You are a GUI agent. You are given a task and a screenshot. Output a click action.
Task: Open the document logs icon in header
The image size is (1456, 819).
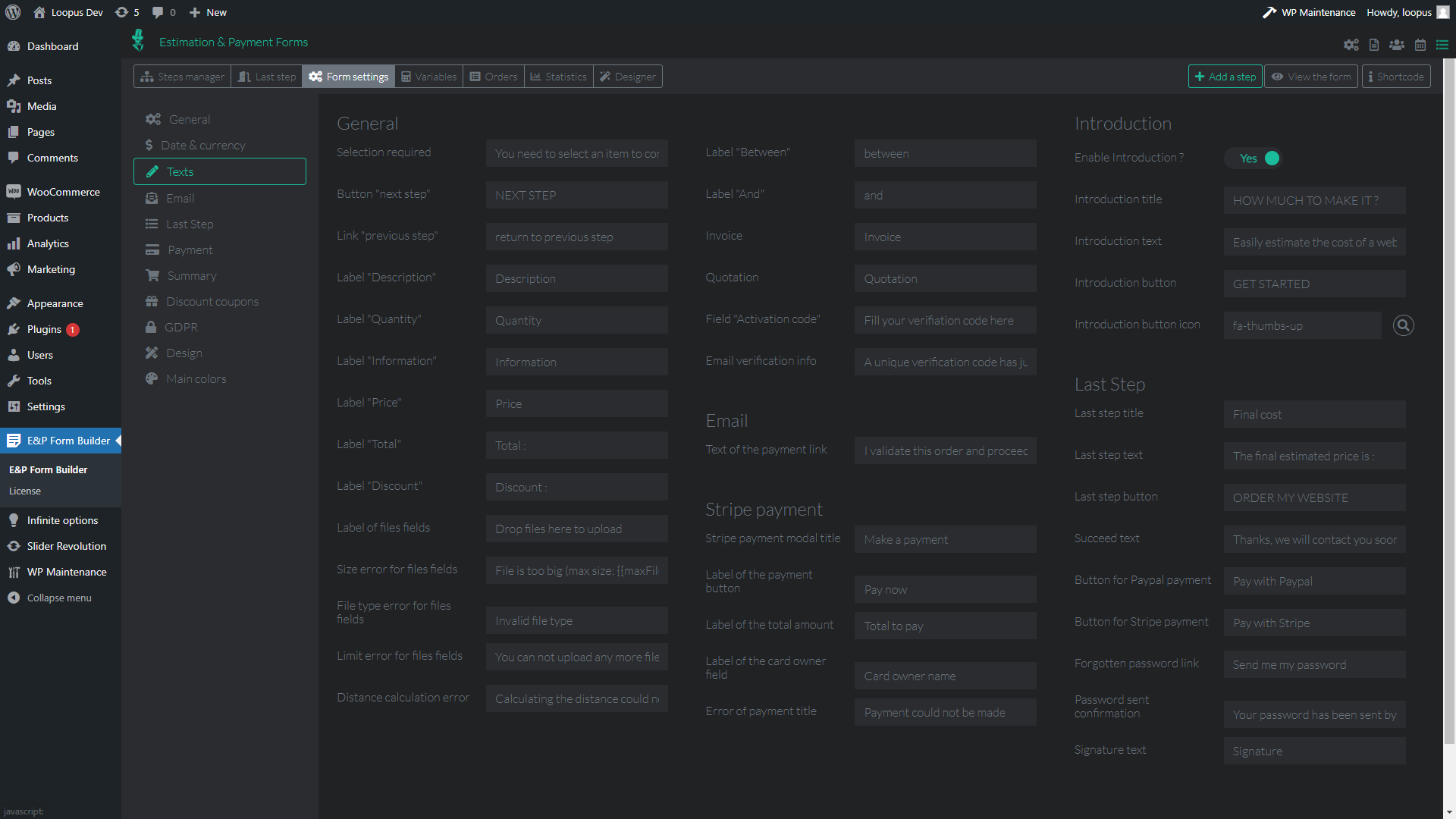(1373, 45)
